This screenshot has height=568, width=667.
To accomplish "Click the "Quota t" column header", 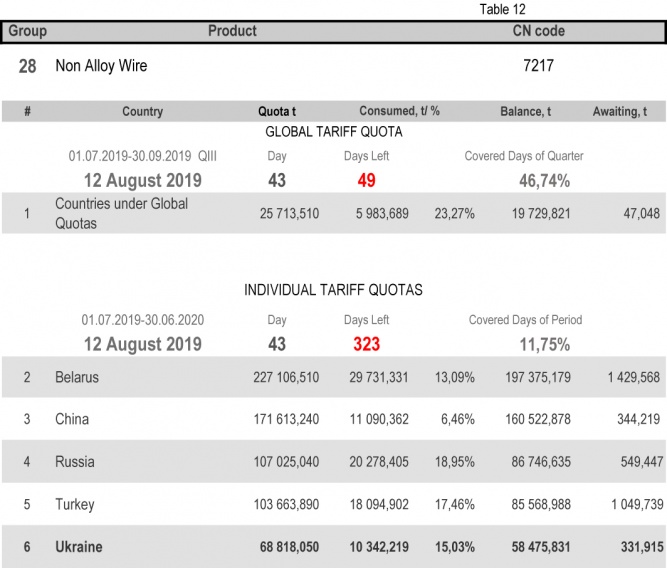I will 277,112.
